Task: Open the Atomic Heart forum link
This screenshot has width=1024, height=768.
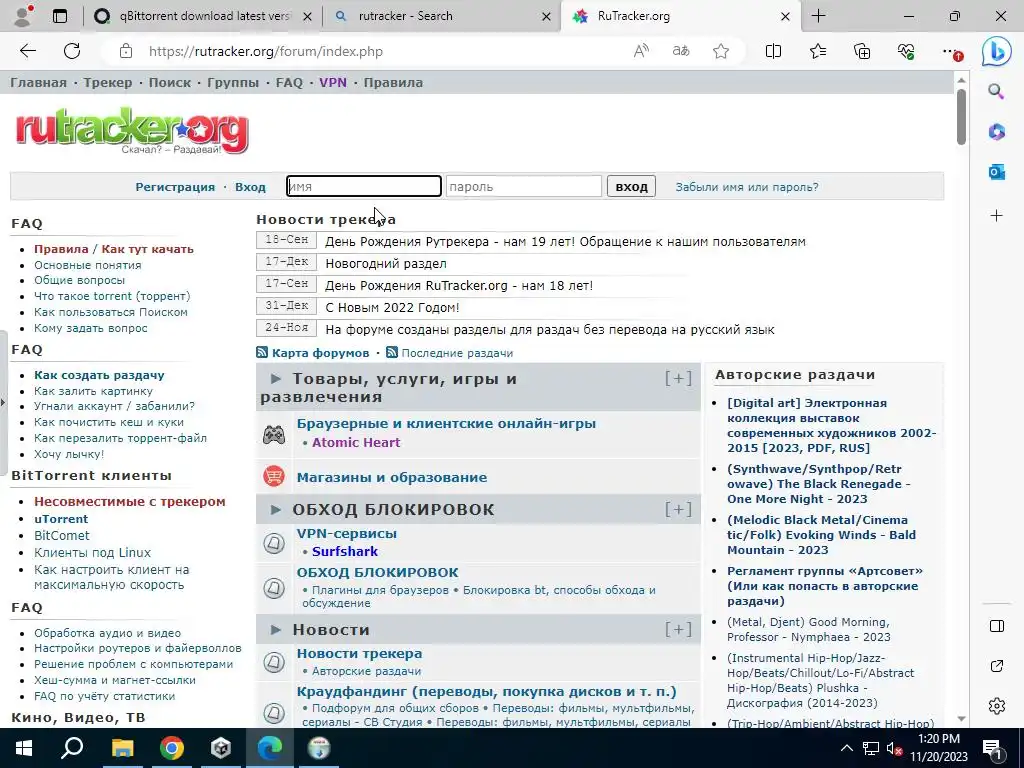Action: pos(356,443)
